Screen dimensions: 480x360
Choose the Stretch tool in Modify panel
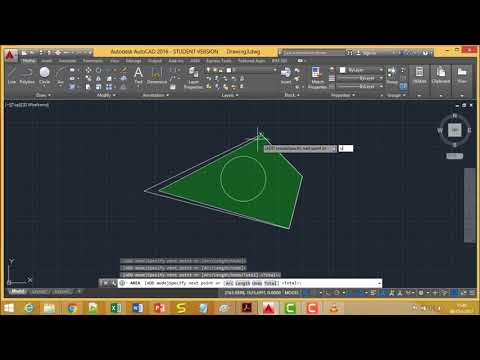pos(88,87)
